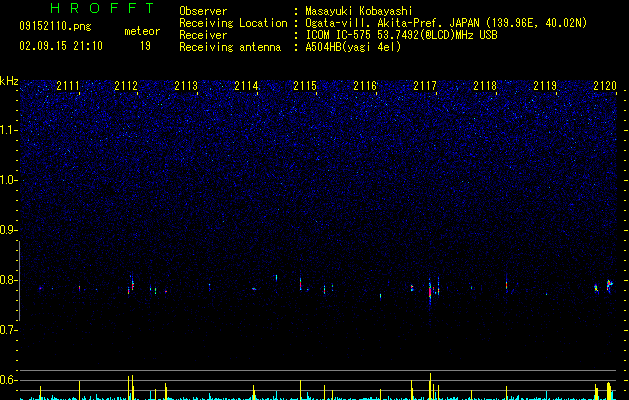
Task: Click the 2111 time marker
Action: click(x=68, y=86)
